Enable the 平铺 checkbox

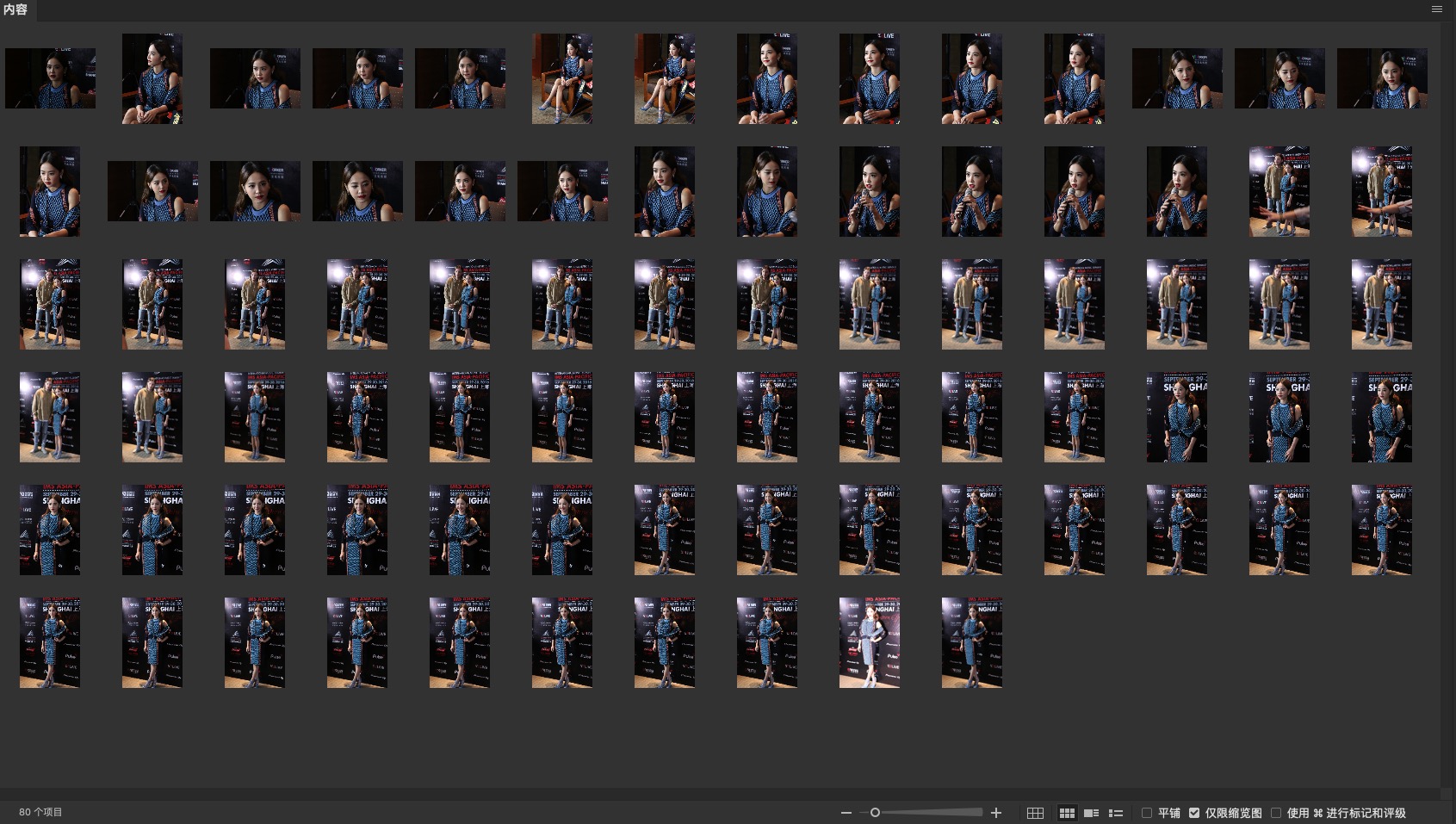1147,813
